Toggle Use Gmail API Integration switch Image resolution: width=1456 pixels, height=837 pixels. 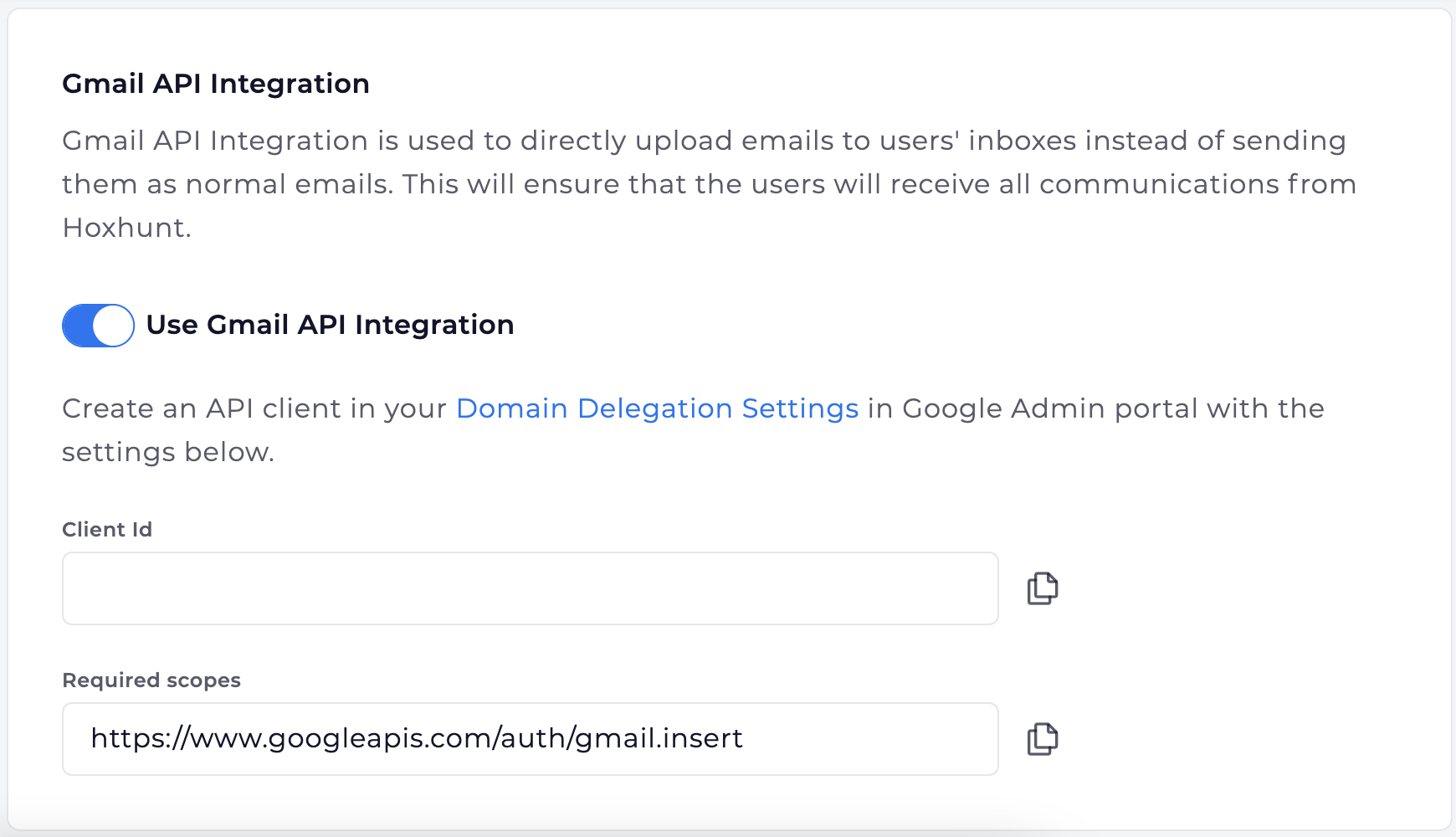click(x=99, y=326)
